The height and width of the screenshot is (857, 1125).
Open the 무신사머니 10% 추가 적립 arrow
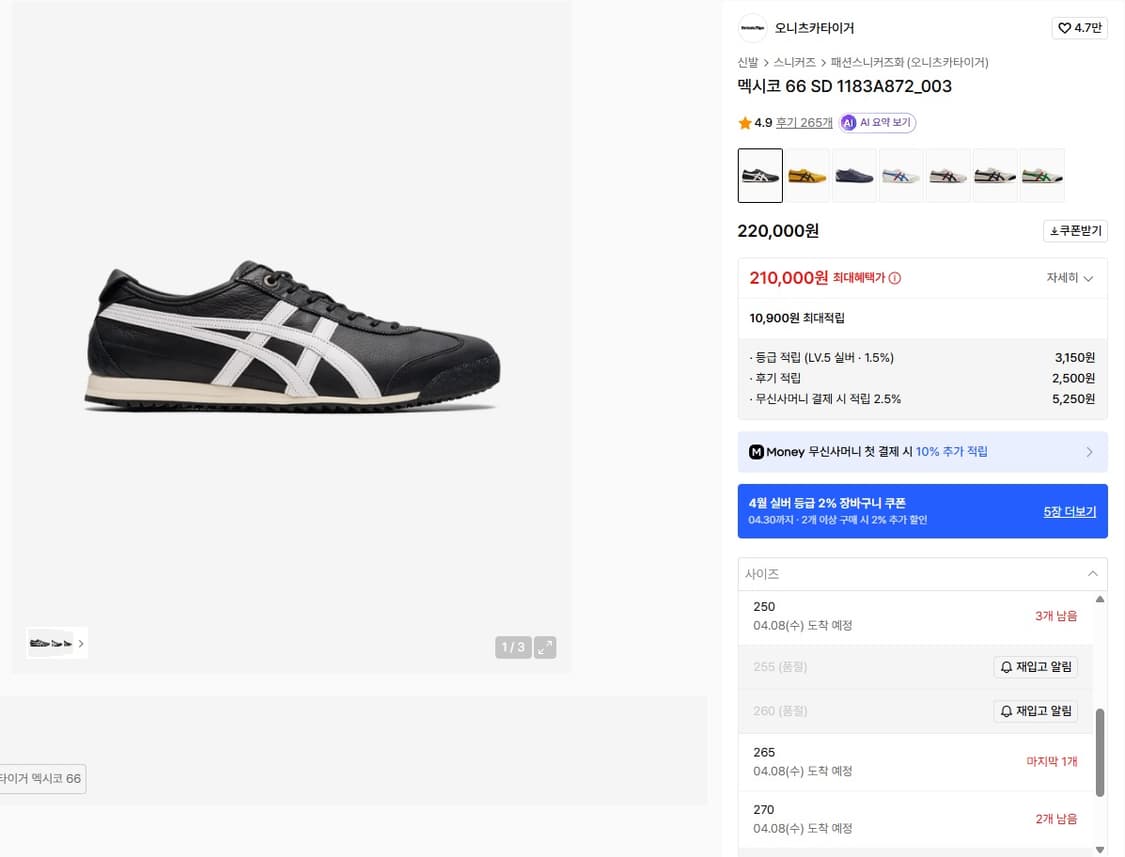point(1089,451)
